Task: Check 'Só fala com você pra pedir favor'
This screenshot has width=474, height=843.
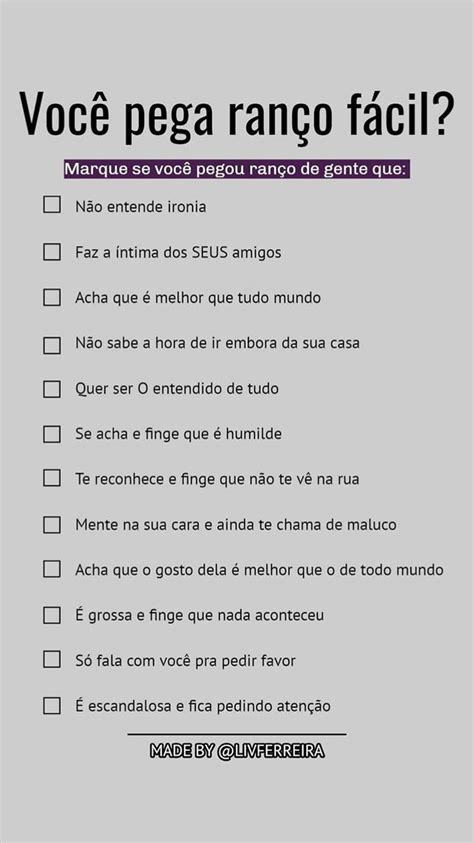Action: click(52, 659)
